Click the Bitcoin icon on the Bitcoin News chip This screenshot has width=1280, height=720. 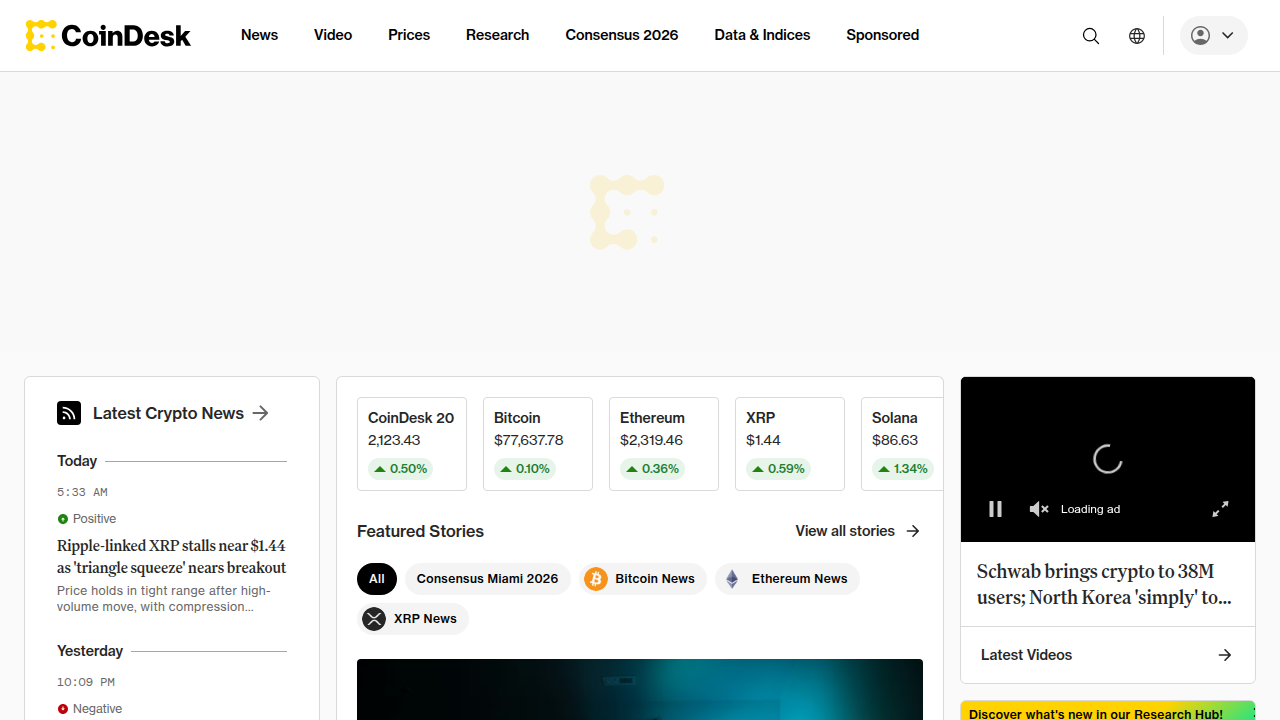point(596,578)
